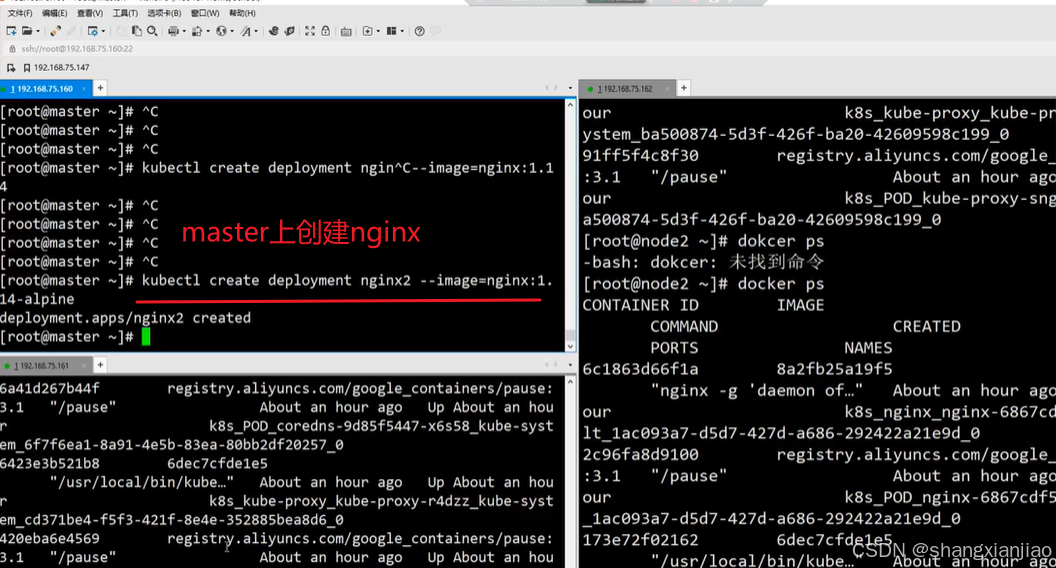Expand the Font dropdown arrow
1056x568 pixels.
click(x=256, y=31)
